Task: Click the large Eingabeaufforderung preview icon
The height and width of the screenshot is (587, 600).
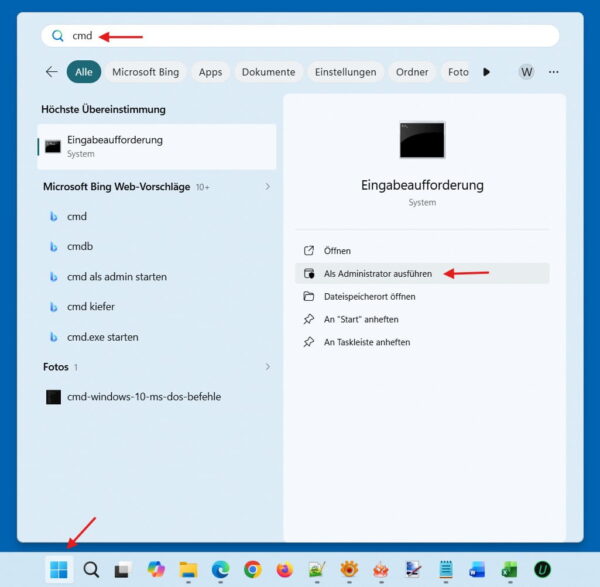Action: (x=422, y=140)
